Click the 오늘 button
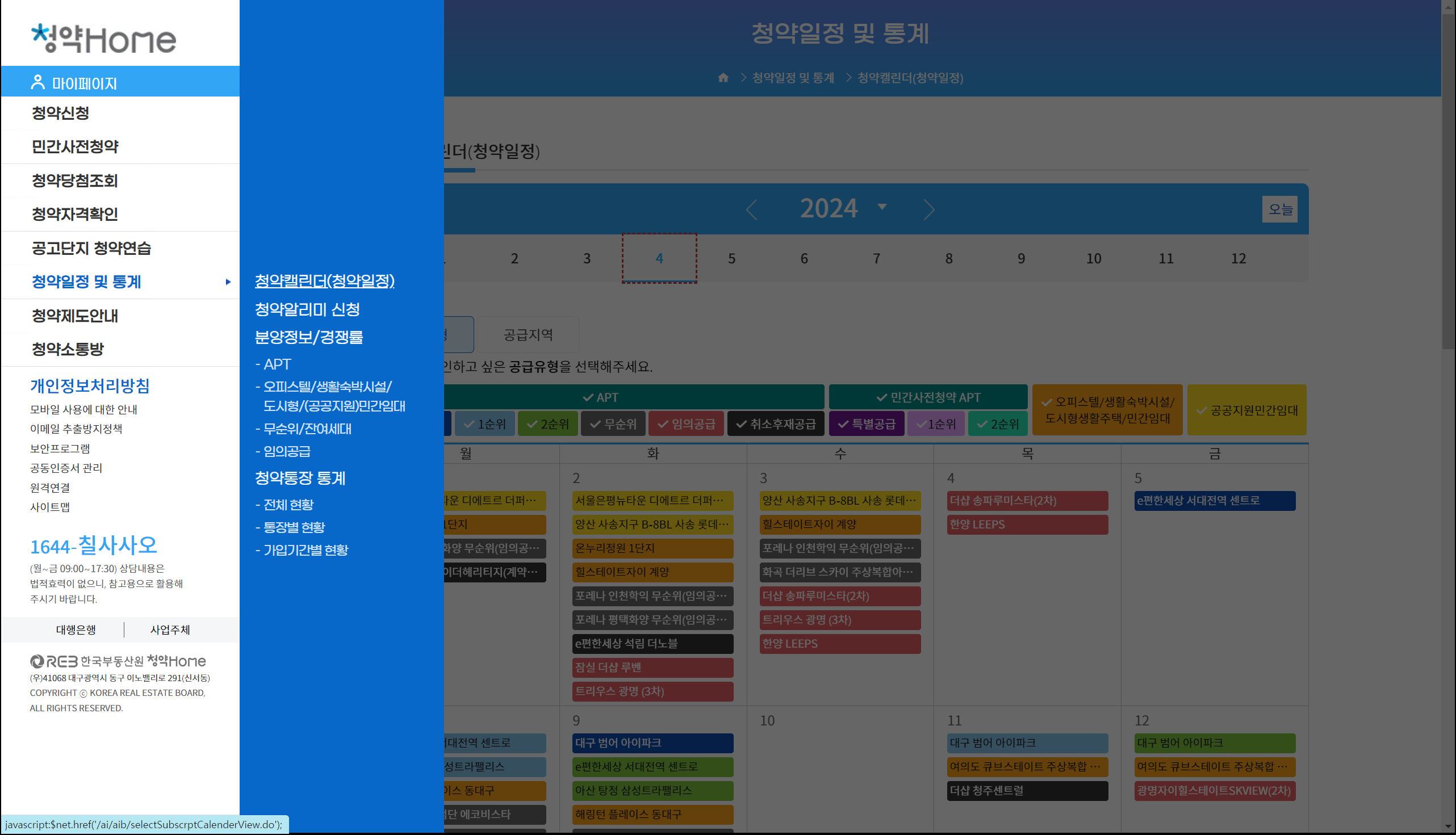Viewport: 1456px width, 835px height. 1279,209
